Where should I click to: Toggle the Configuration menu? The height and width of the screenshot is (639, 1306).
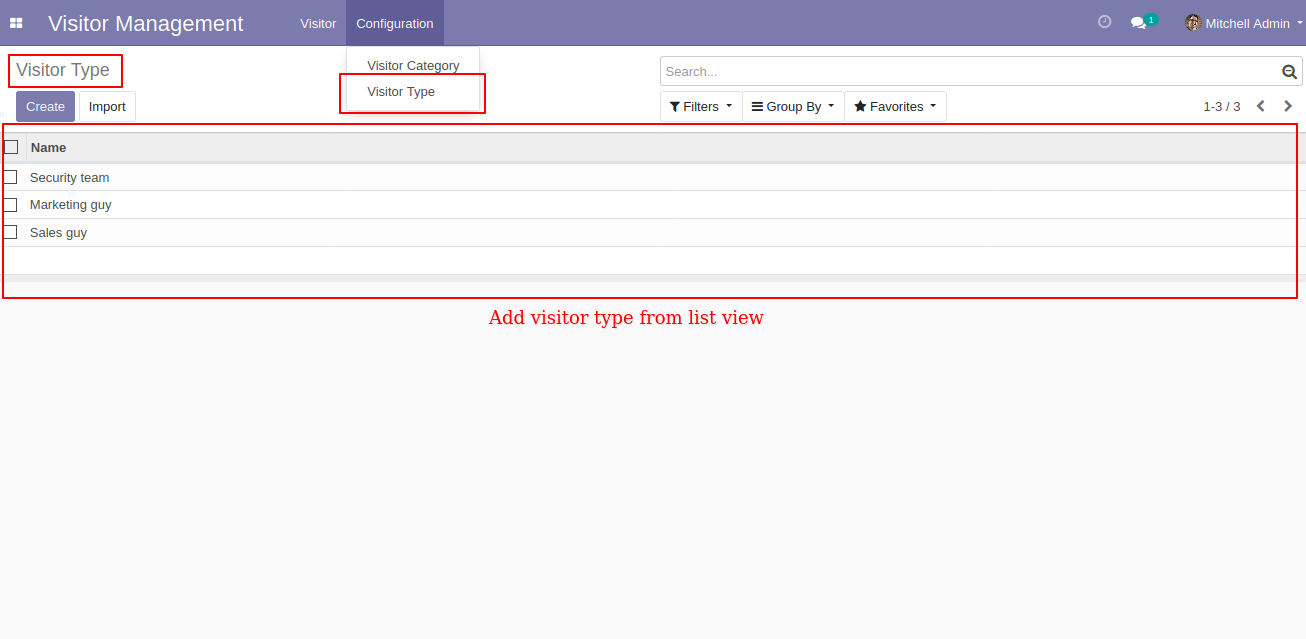[395, 23]
